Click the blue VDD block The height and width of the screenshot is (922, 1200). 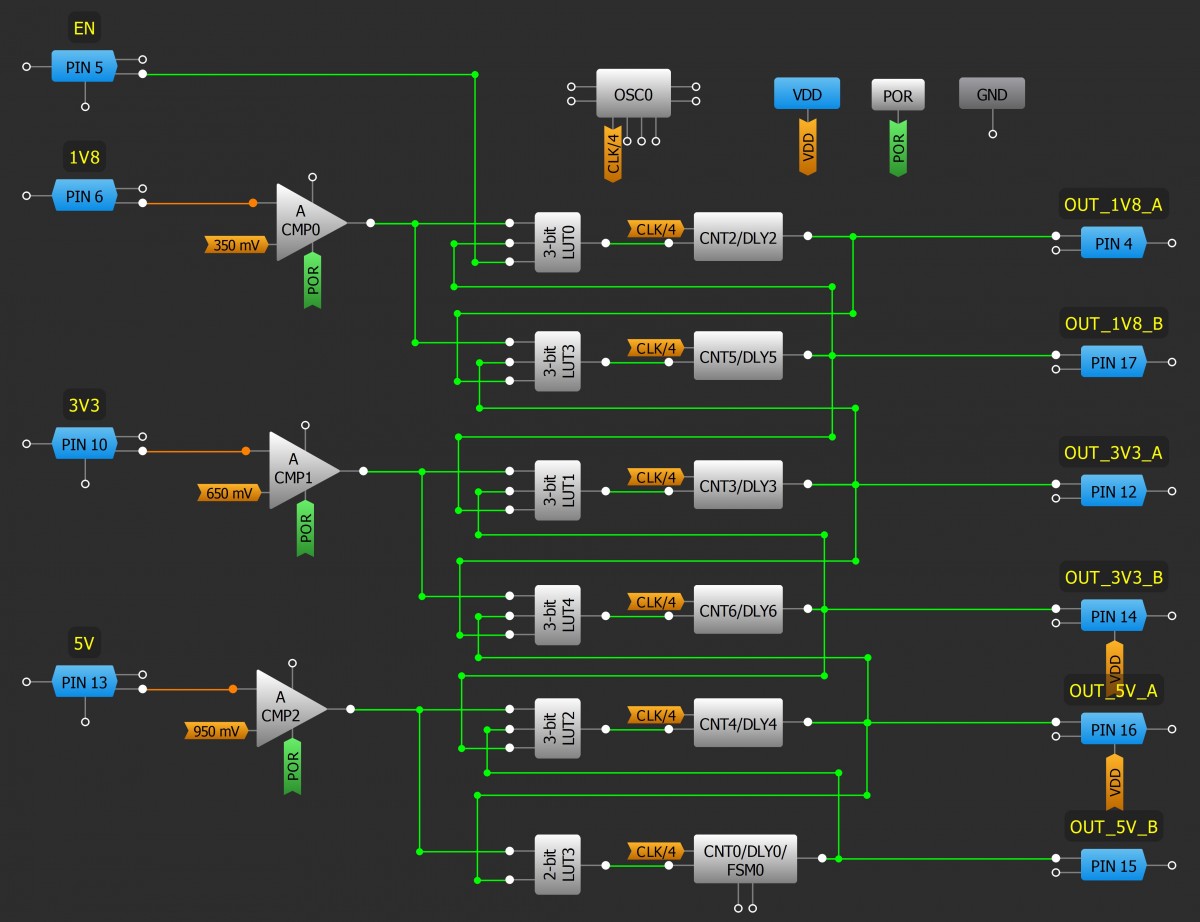(807, 95)
